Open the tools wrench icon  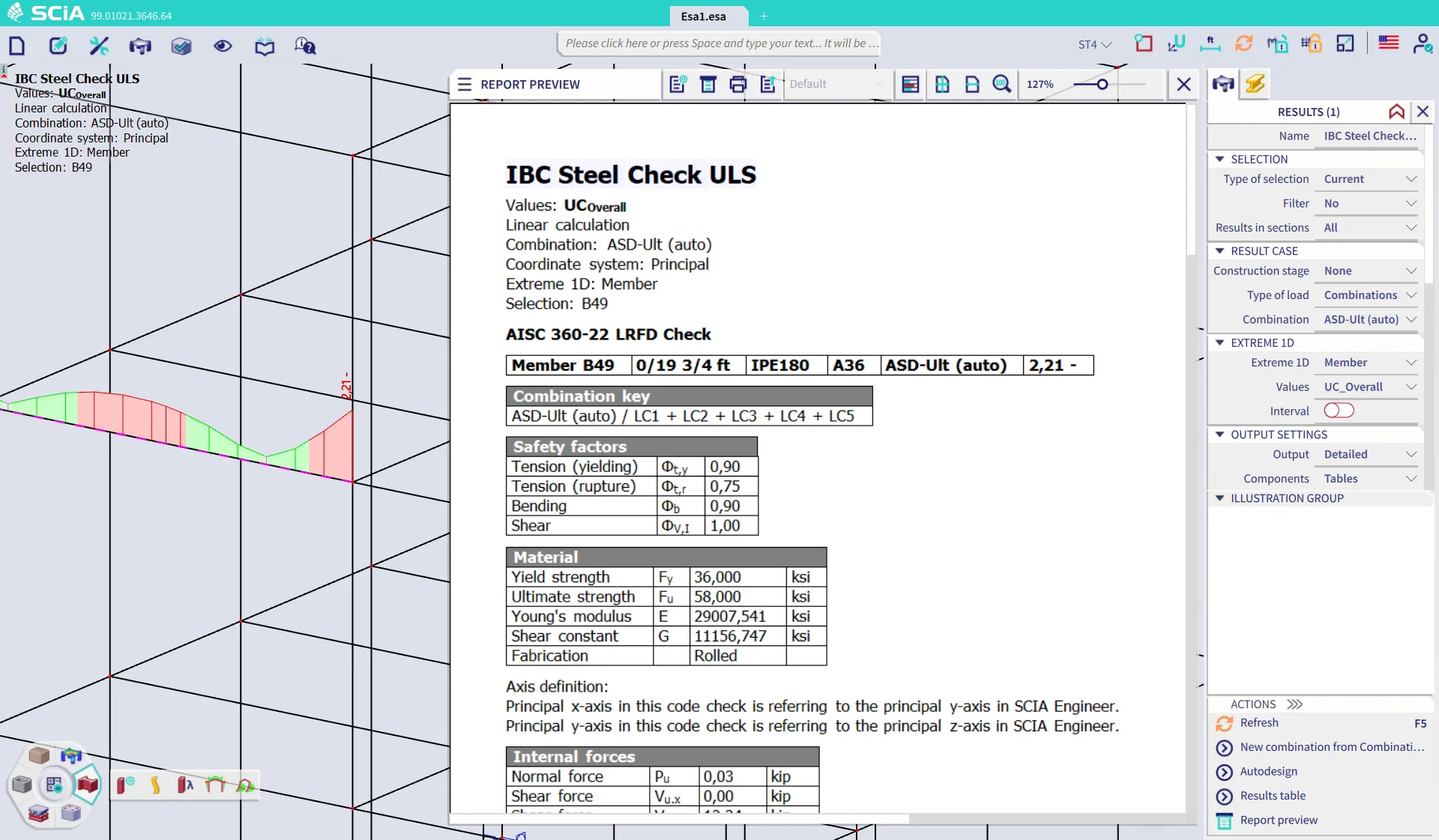(x=99, y=46)
